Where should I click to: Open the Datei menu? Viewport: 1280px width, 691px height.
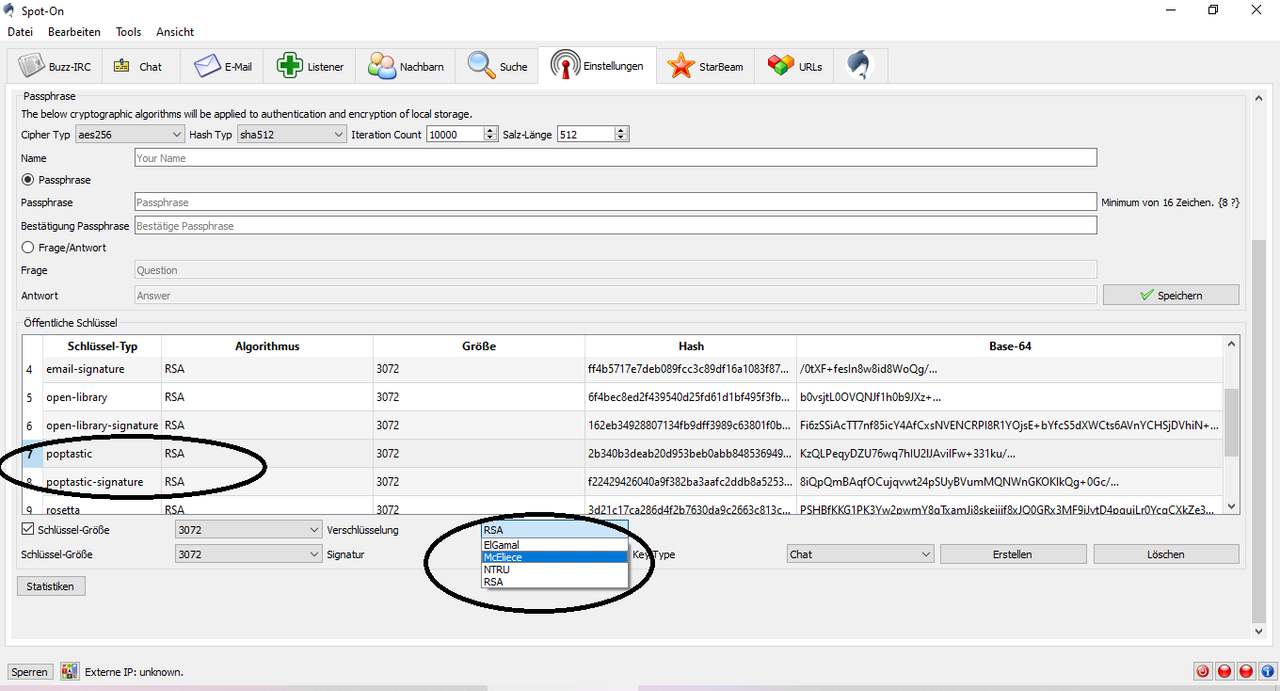coord(20,32)
